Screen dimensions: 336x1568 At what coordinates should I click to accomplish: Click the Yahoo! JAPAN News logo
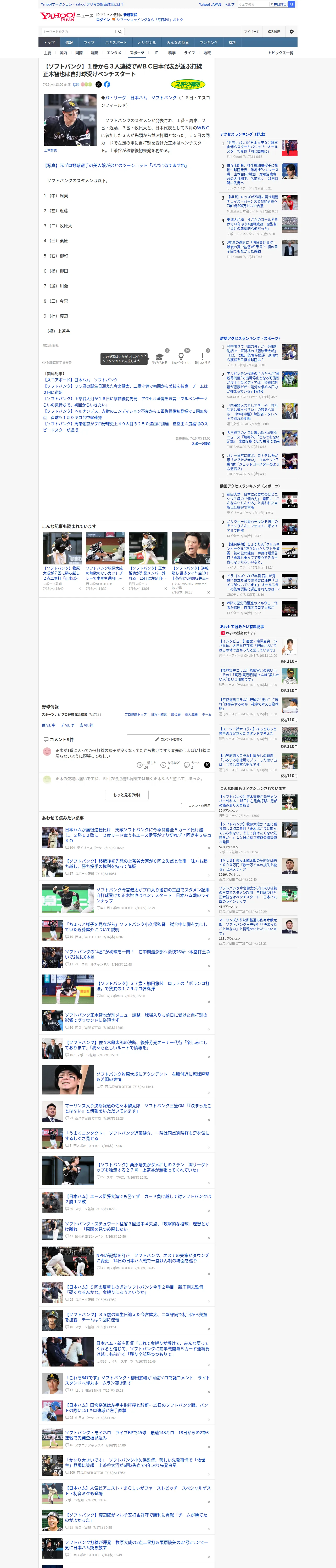pos(66,16)
